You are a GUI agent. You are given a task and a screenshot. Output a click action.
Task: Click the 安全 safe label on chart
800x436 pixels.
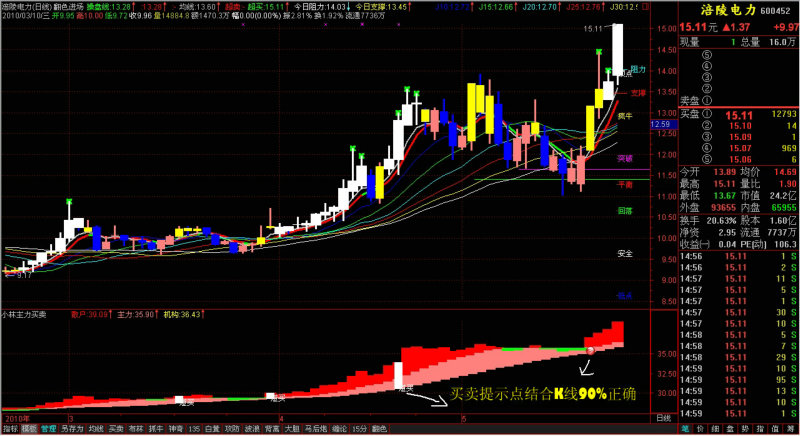625,253
